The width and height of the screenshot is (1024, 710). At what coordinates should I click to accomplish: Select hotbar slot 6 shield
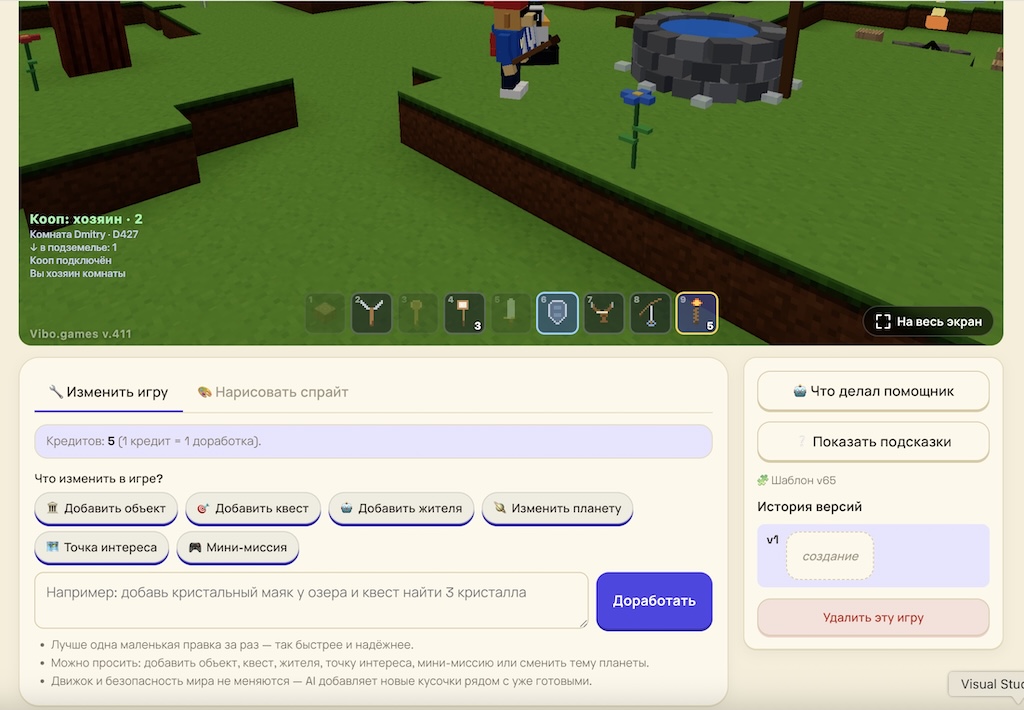coord(557,313)
